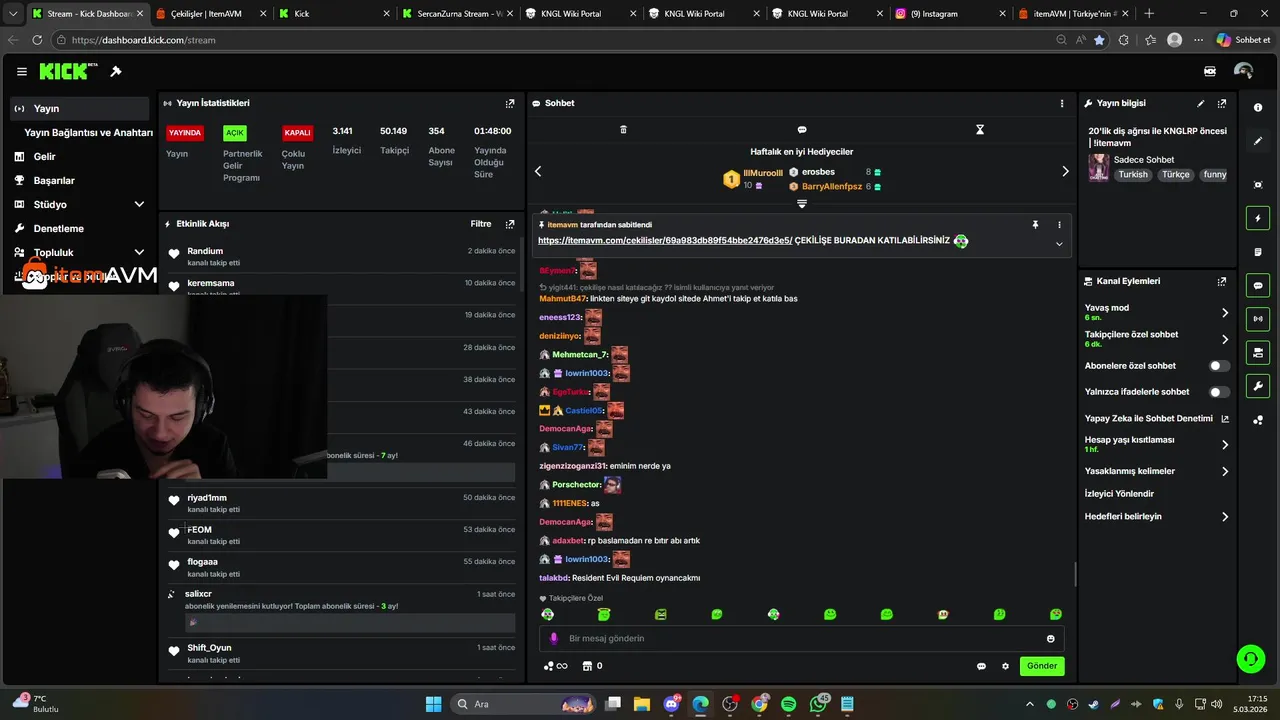Go to previous gifters slide with left arrow
Image resolution: width=1280 pixels, height=720 pixels.
click(x=538, y=171)
